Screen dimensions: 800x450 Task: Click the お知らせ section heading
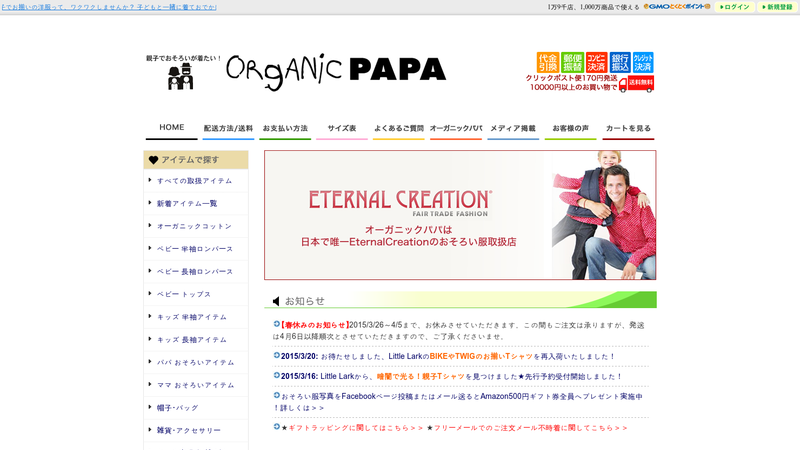coord(305,301)
